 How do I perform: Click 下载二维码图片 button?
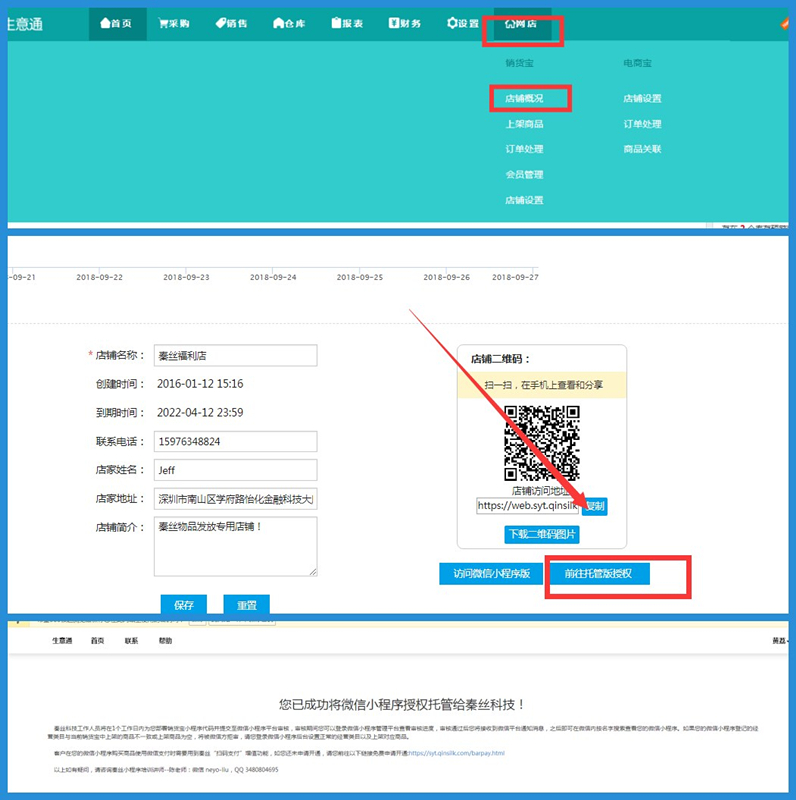pos(542,534)
